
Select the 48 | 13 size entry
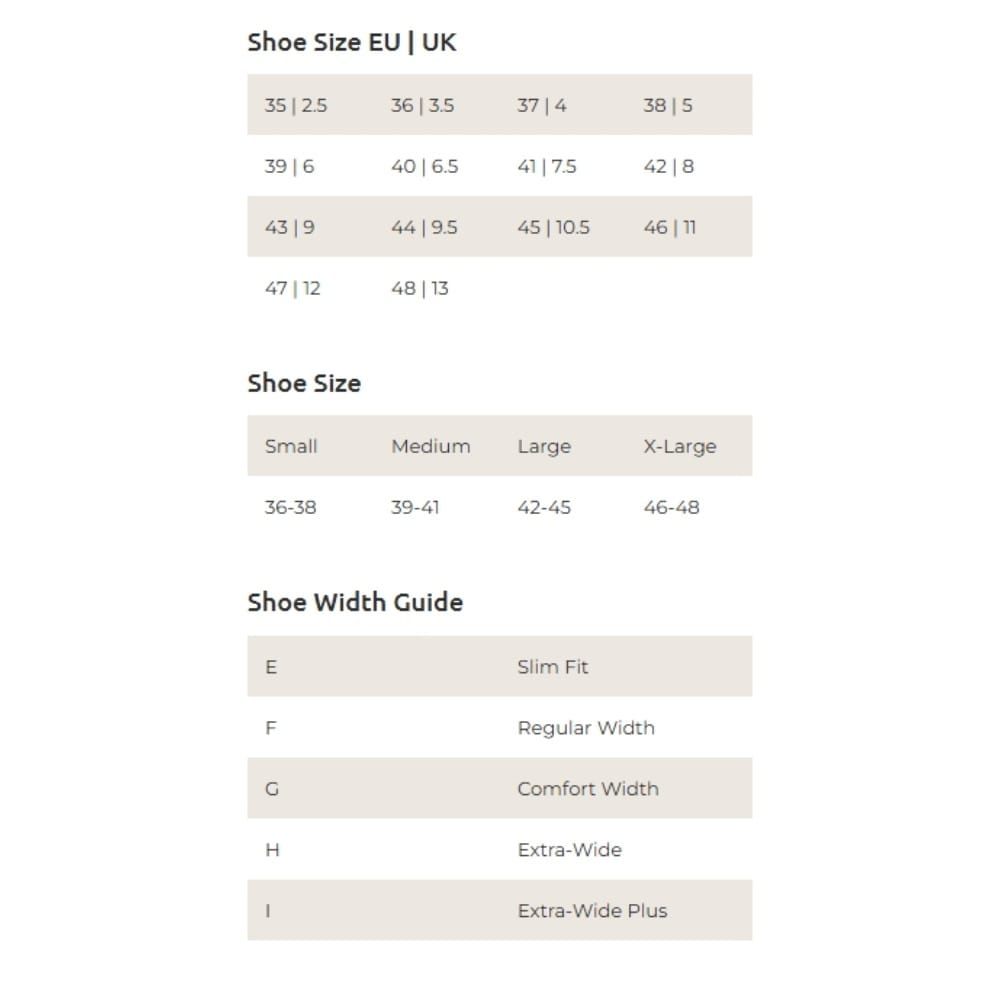point(420,289)
